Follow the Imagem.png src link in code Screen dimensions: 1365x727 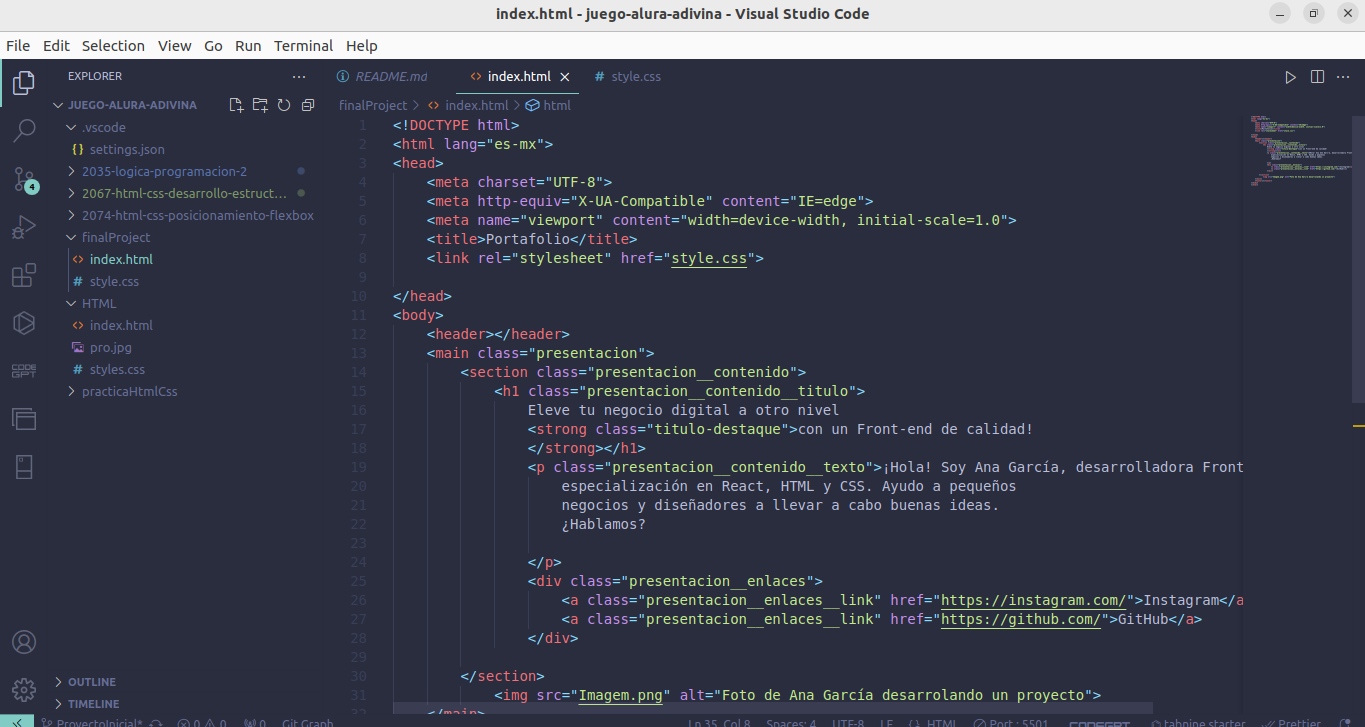pos(621,695)
